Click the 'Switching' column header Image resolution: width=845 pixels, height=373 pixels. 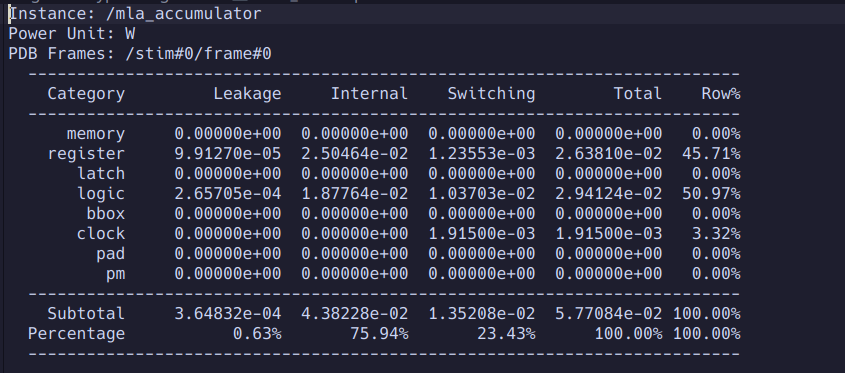[x=491, y=94]
